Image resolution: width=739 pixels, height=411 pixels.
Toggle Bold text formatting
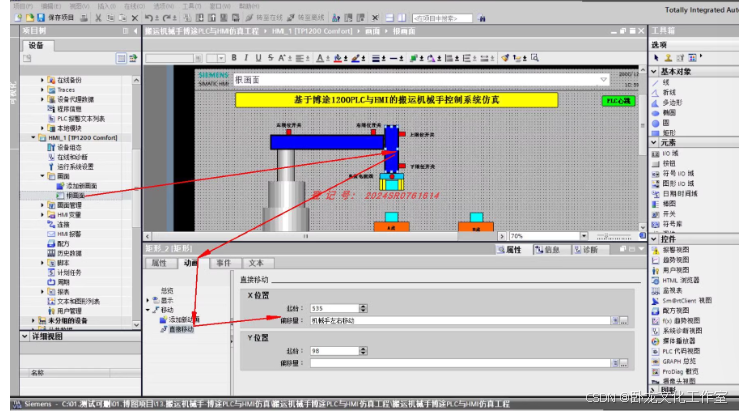point(234,58)
